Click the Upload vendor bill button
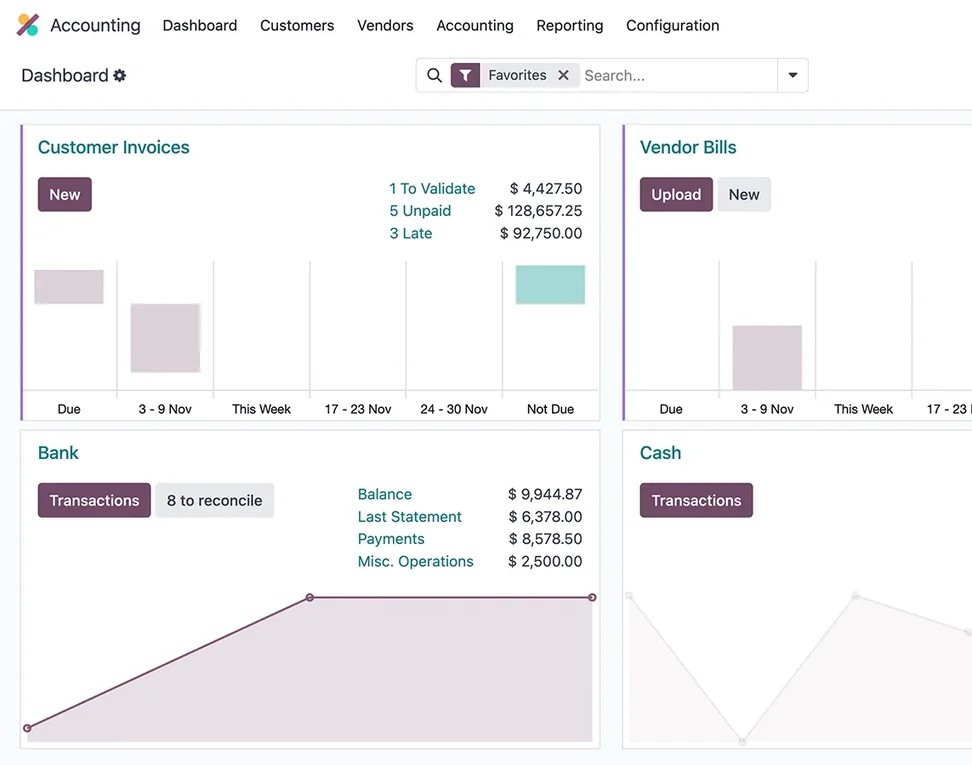 (x=676, y=195)
